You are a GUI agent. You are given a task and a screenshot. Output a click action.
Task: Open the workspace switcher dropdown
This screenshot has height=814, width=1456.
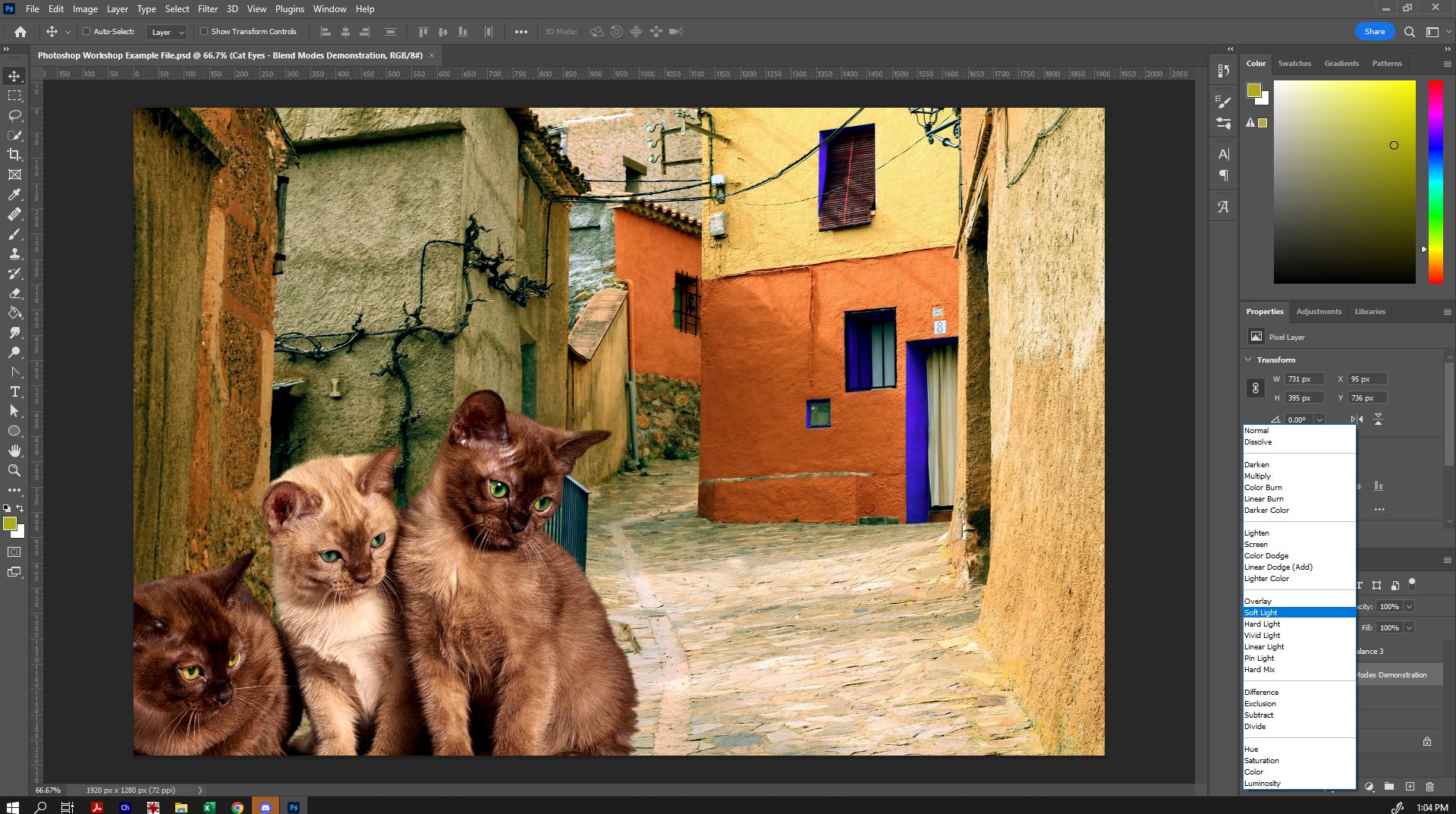click(1437, 32)
